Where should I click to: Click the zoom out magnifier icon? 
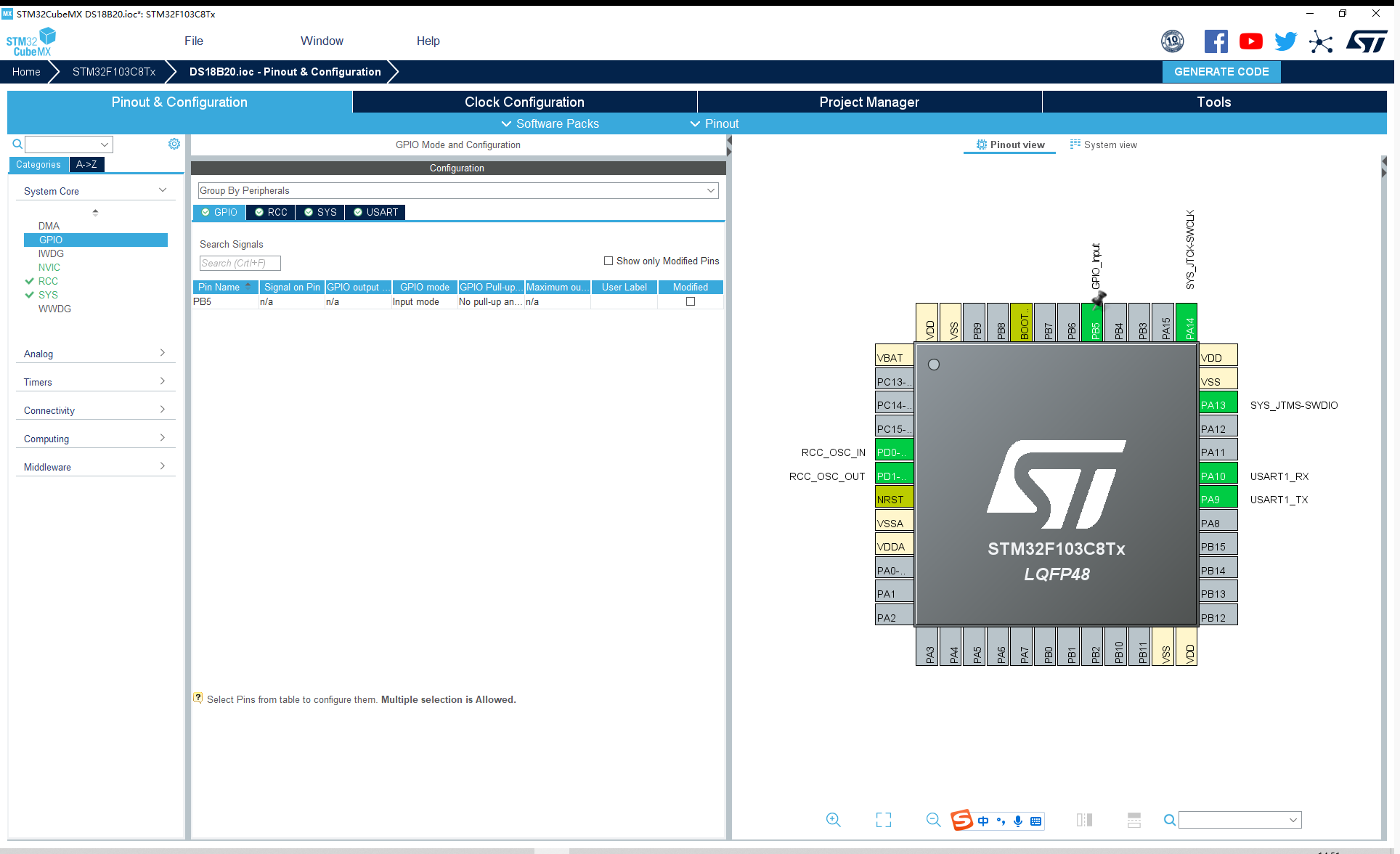coord(933,820)
